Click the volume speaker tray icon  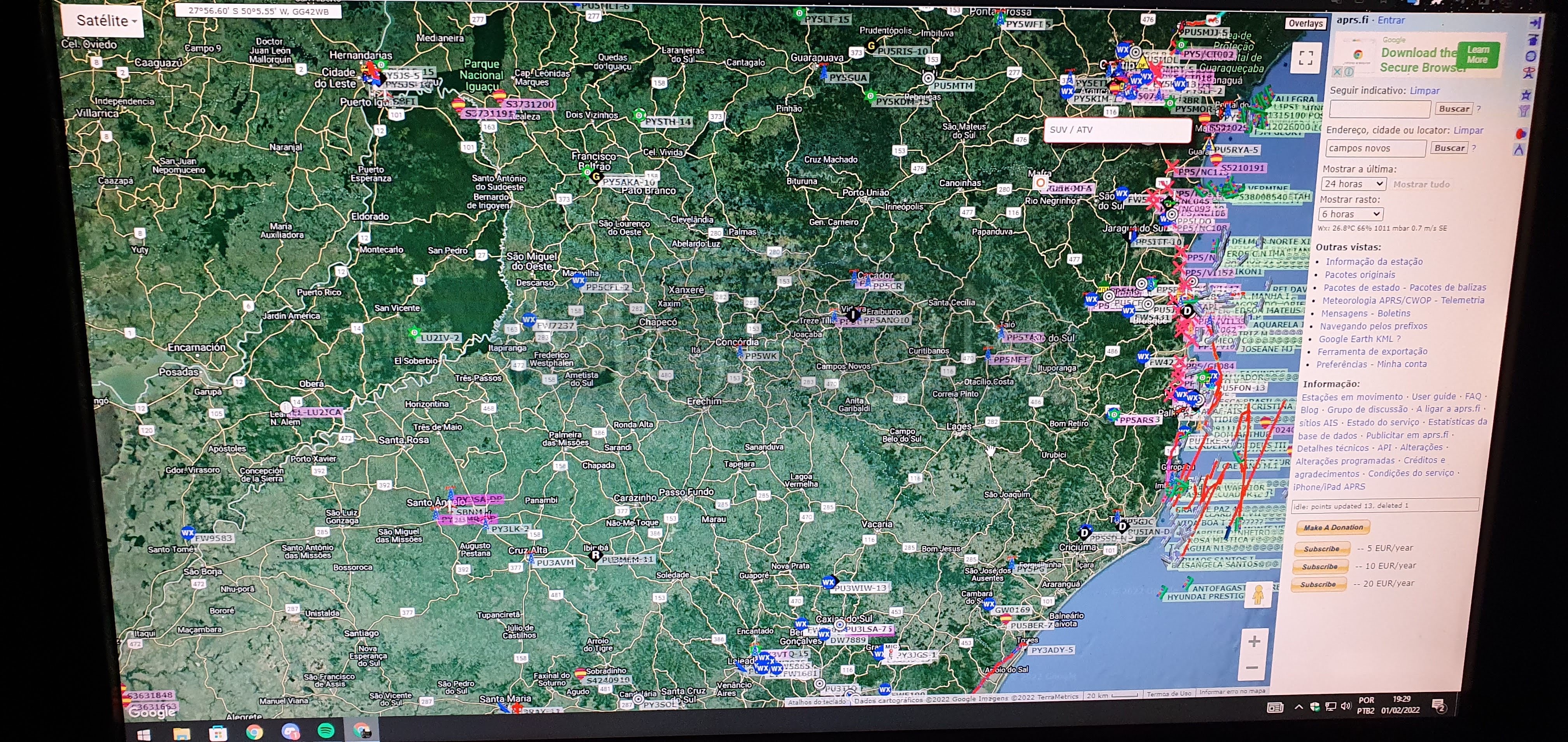click(x=1345, y=707)
